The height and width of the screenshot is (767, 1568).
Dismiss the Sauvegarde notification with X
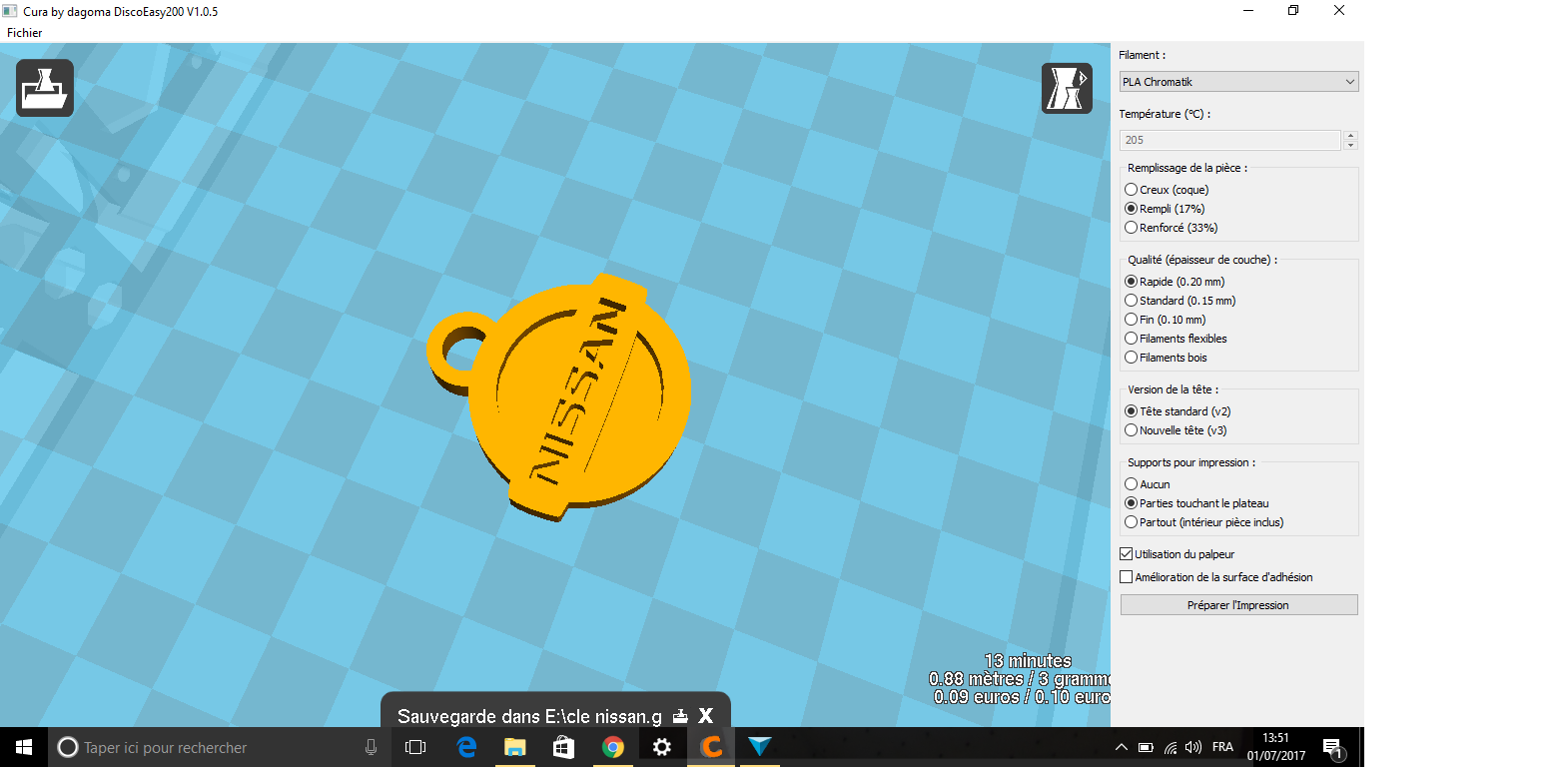click(x=706, y=716)
